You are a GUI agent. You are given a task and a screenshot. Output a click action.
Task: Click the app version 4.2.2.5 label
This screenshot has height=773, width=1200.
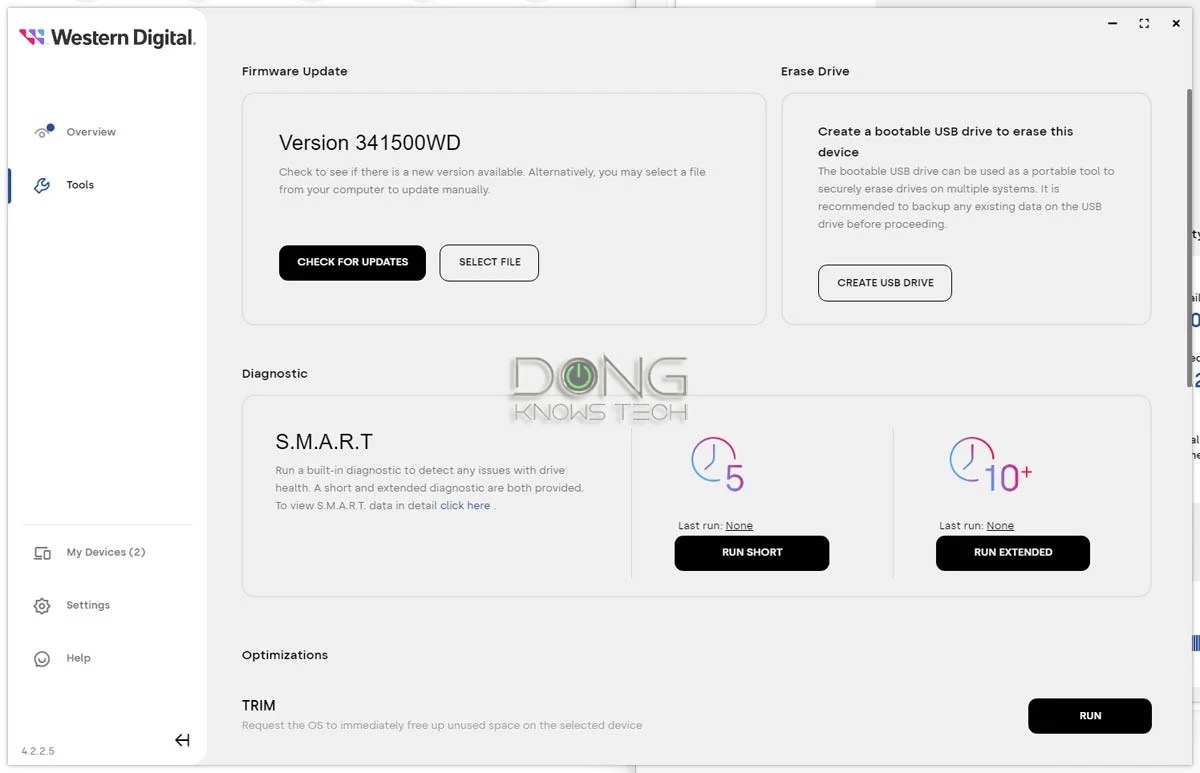click(x=38, y=751)
